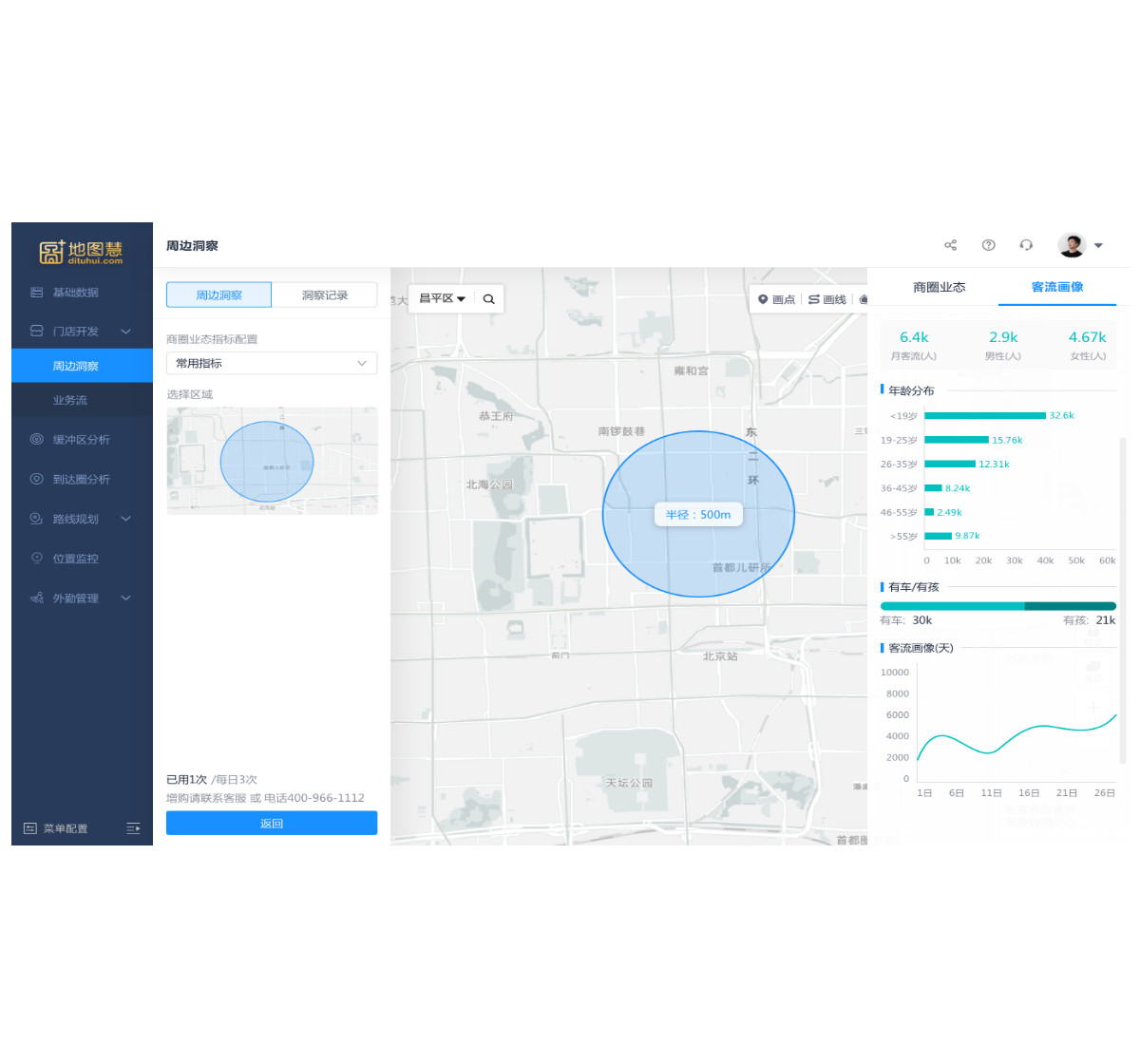This screenshot has width=1140, height=1064.
Task: Select the 画线 draw line tool
Action: [826, 299]
